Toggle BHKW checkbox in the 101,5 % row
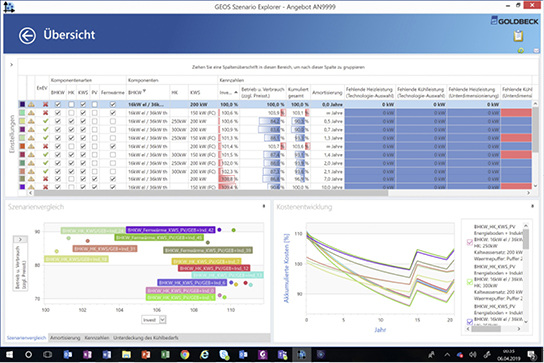Screen dimensions: 544x363 (58, 155)
